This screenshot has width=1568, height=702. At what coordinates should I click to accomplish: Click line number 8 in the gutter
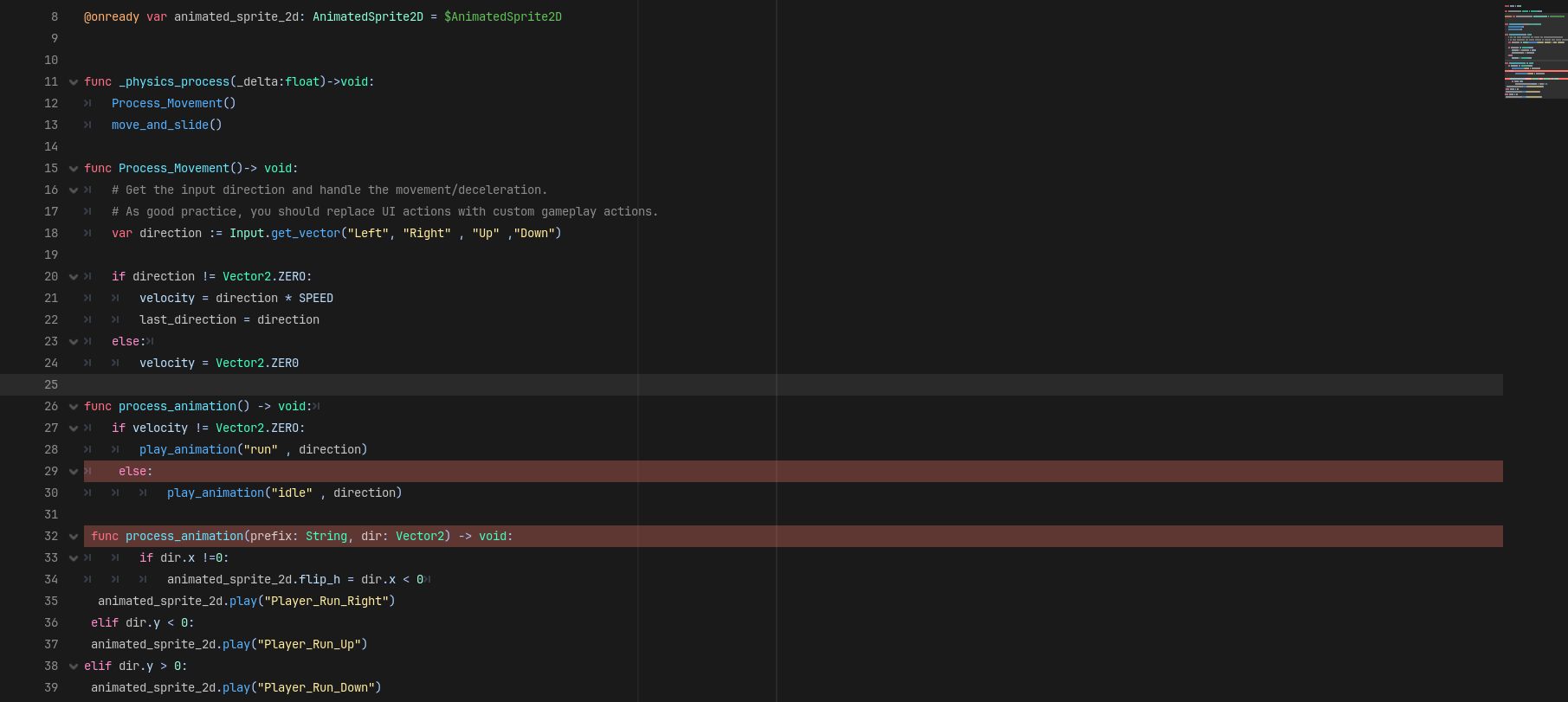pos(55,16)
